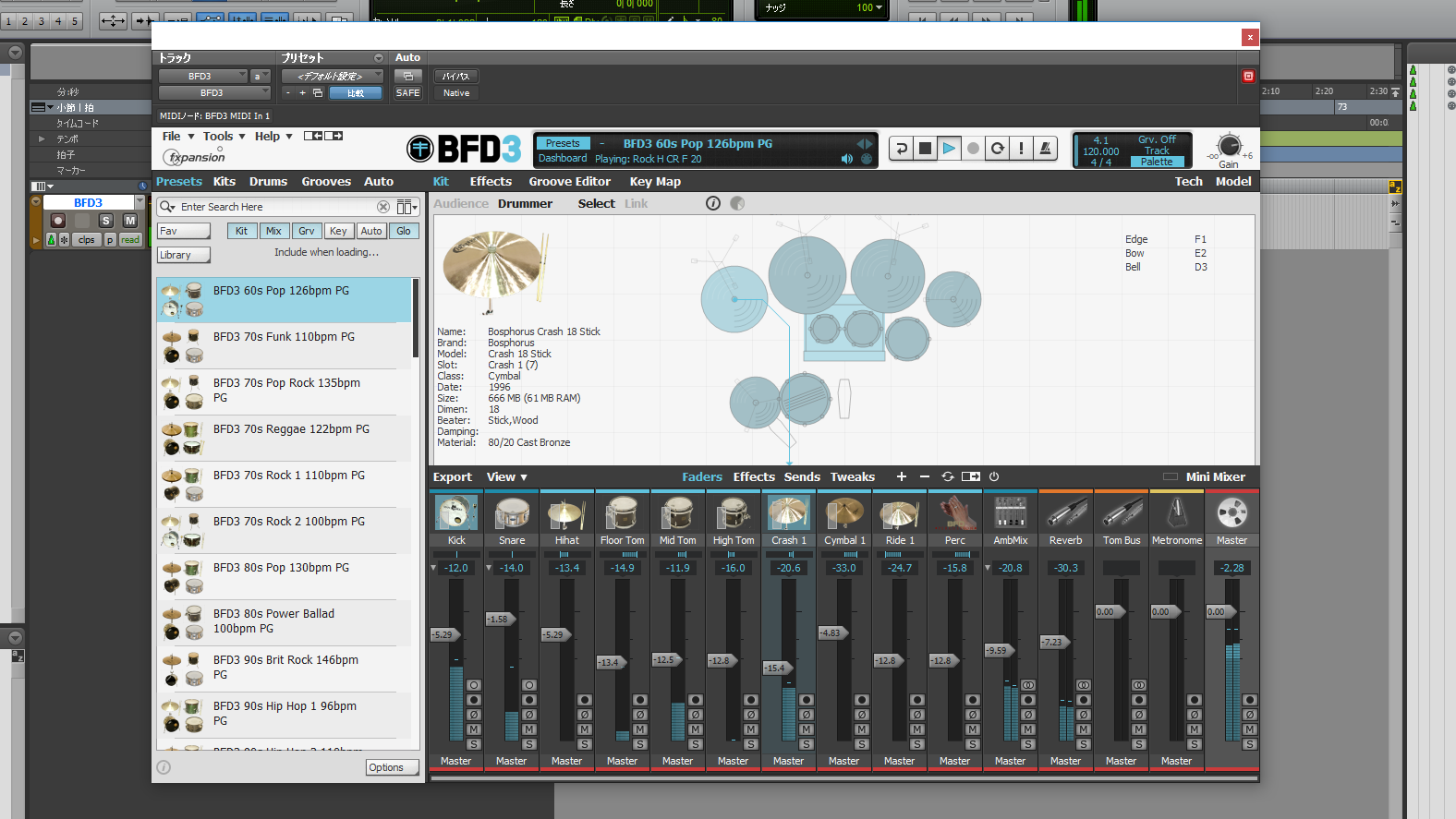Image resolution: width=1456 pixels, height=819 pixels.
Task: Click the Tech button
Action: (x=1188, y=181)
